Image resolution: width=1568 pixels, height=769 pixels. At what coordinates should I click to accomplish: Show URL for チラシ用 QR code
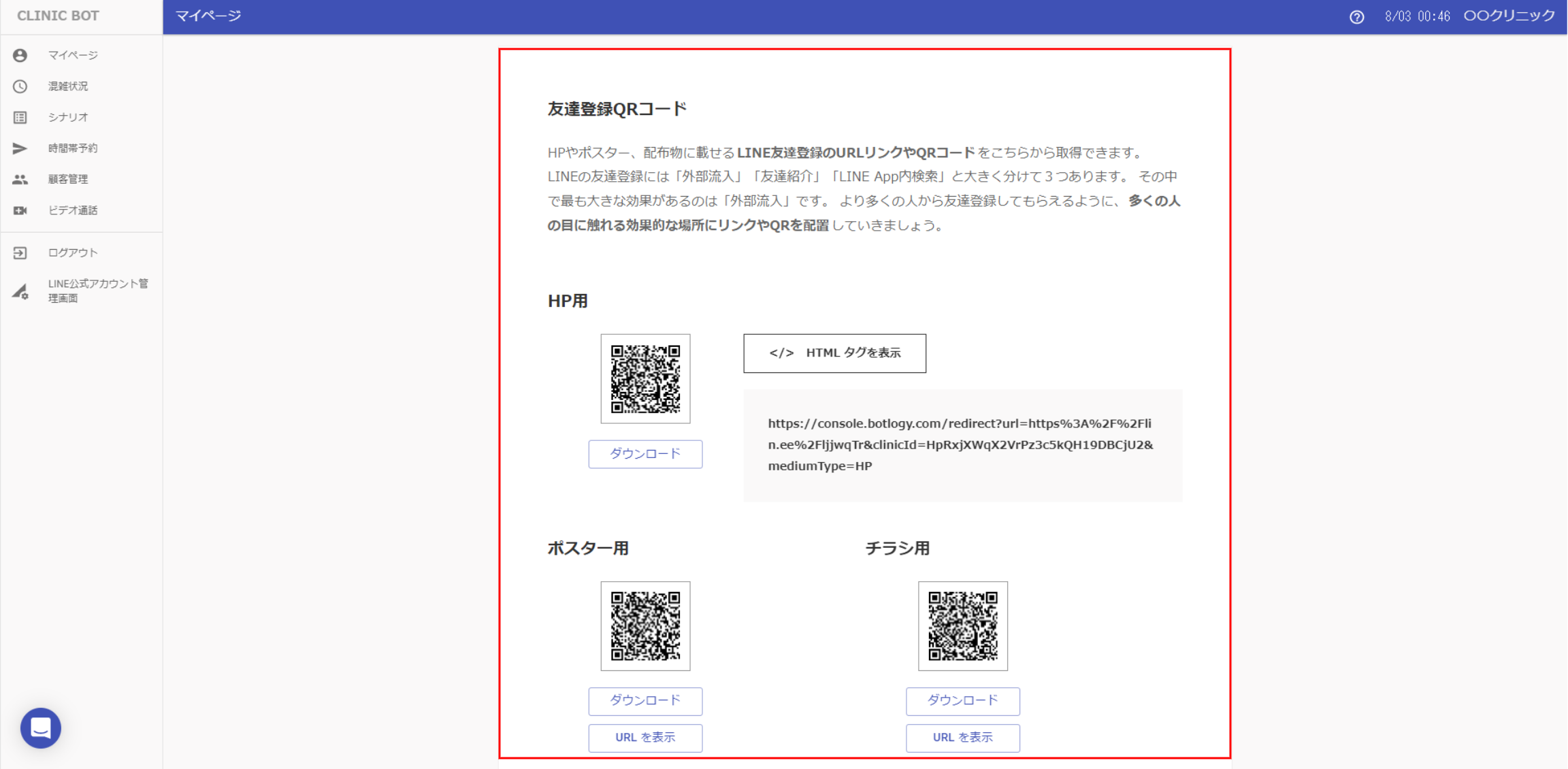coord(962,738)
